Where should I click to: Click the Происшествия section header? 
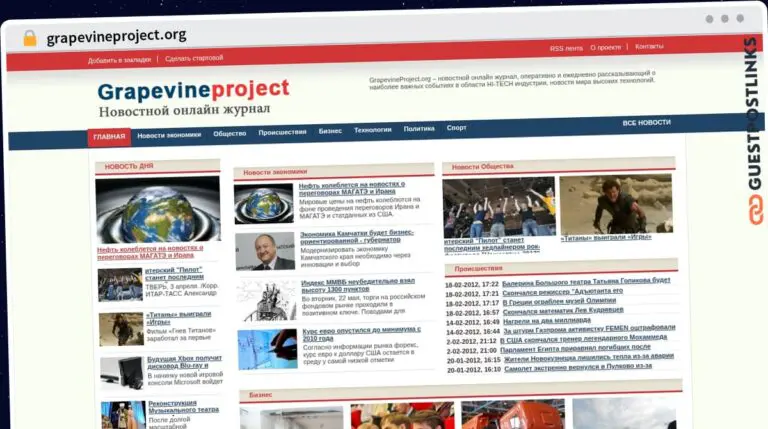coord(561,267)
